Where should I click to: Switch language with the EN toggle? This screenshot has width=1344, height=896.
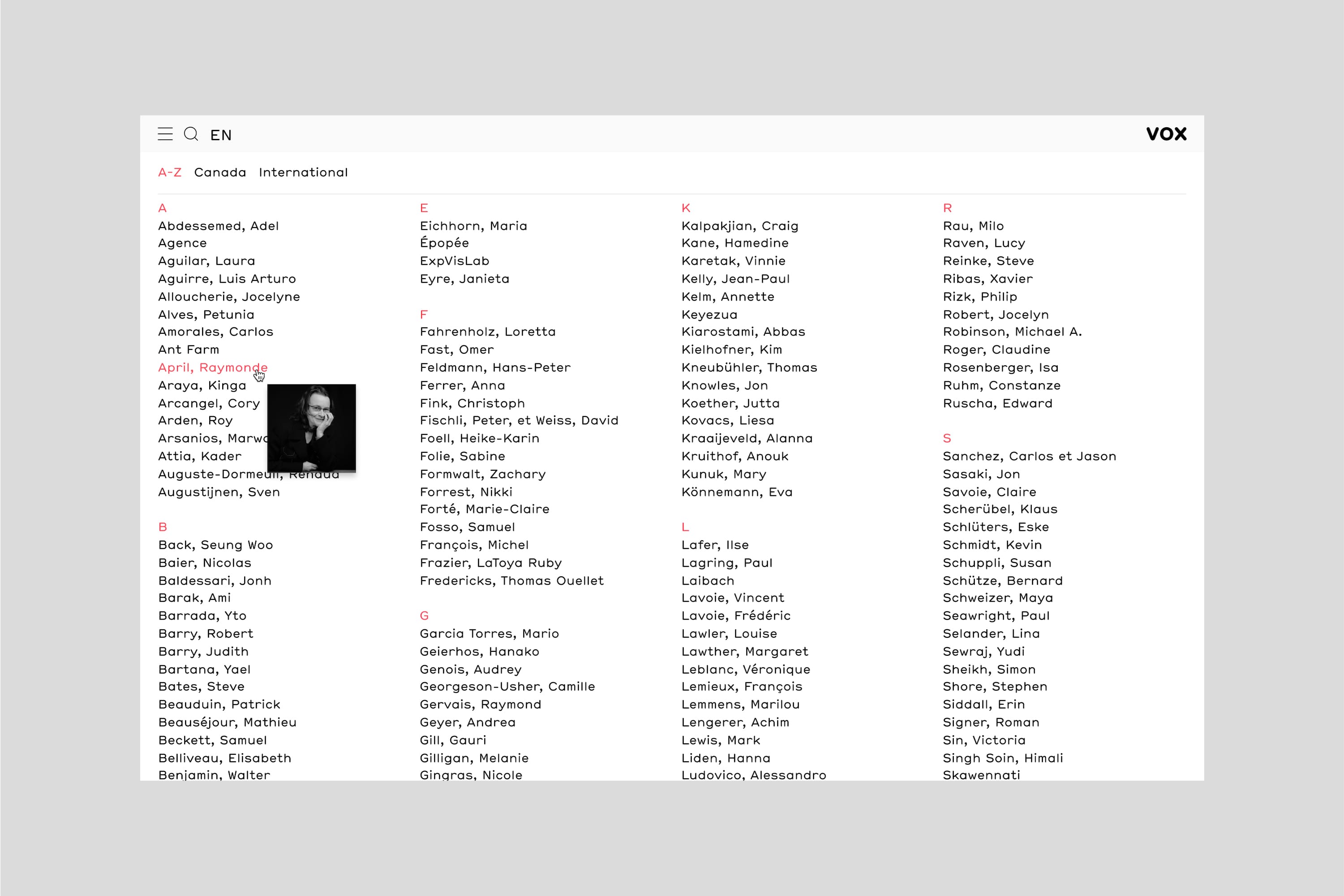[x=220, y=135]
